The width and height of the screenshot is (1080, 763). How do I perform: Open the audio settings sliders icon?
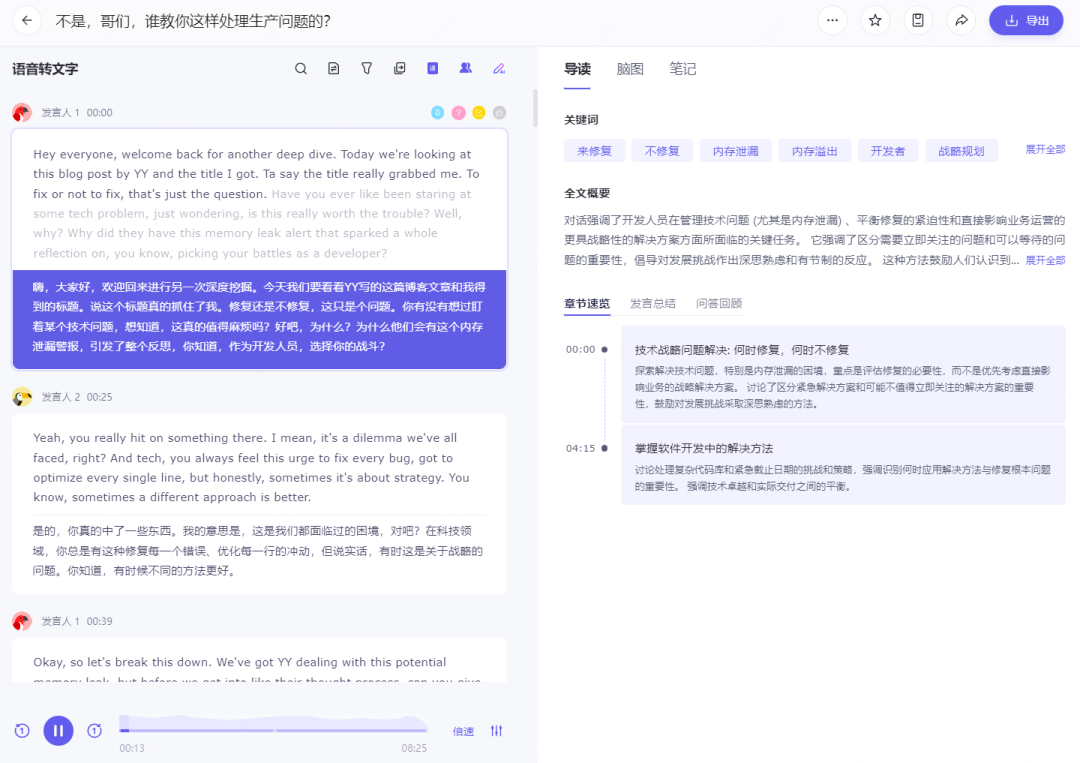497,731
